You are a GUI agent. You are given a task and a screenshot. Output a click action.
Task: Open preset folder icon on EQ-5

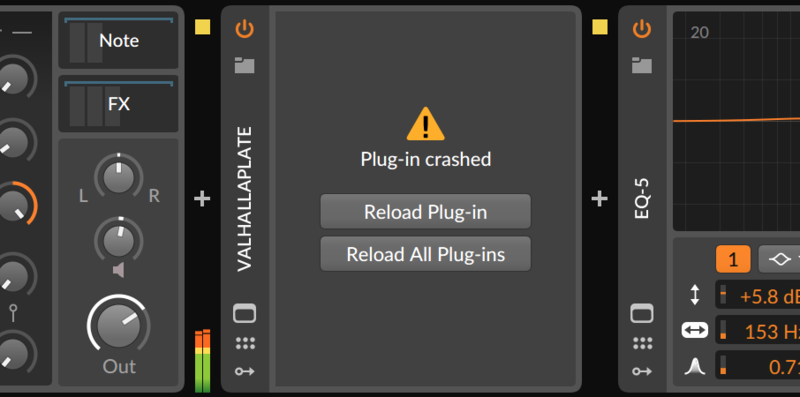click(x=642, y=65)
